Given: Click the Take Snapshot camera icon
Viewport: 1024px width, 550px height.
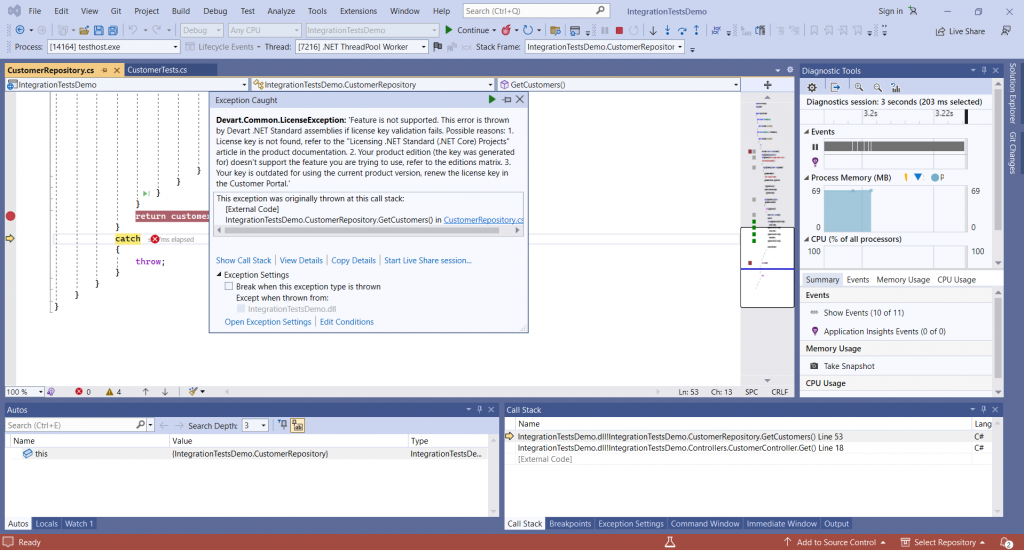Looking at the screenshot, I should pos(814,366).
